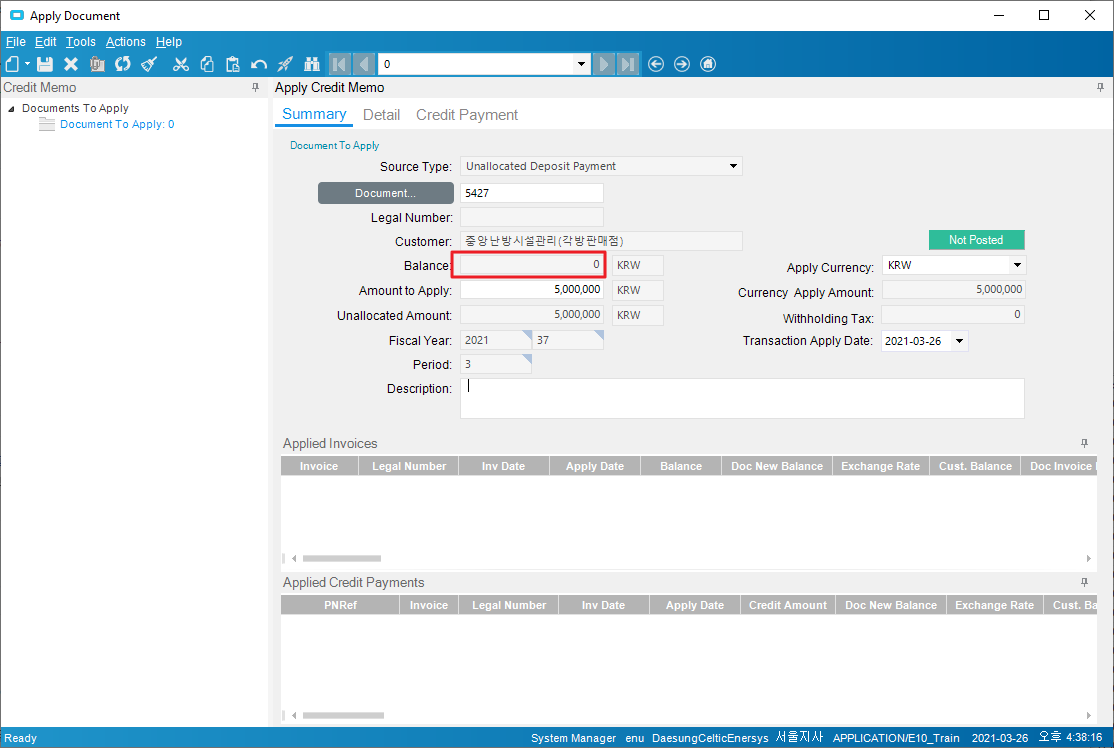
Task: Toggle pin on Applied Invoices grid
Action: pos(1085,443)
